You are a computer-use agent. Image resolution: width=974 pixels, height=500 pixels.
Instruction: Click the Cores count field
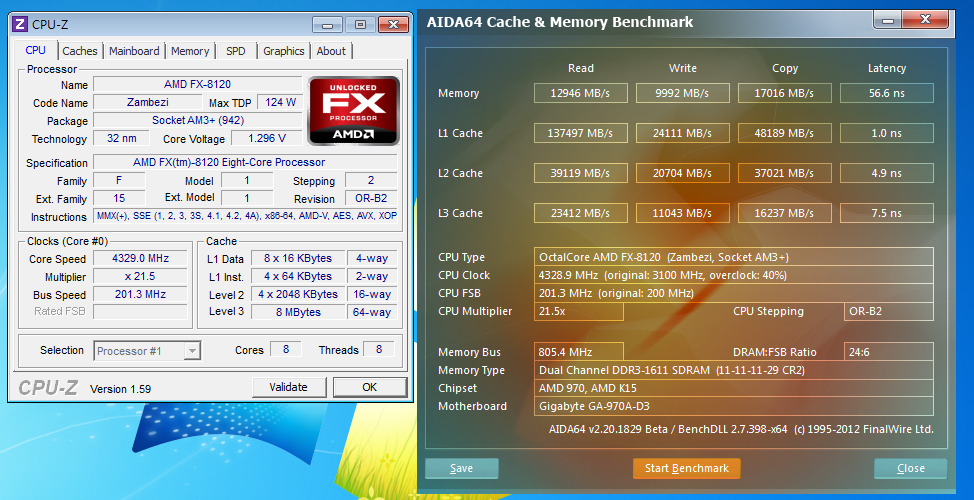point(286,349)
